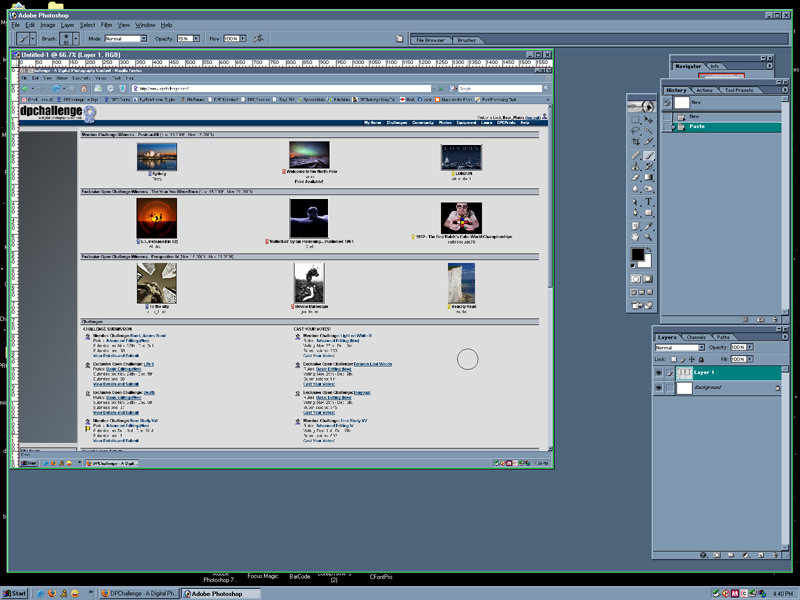800x600 pixels.
Task: Switch to the Channels tab
Action: click(696, 337)
